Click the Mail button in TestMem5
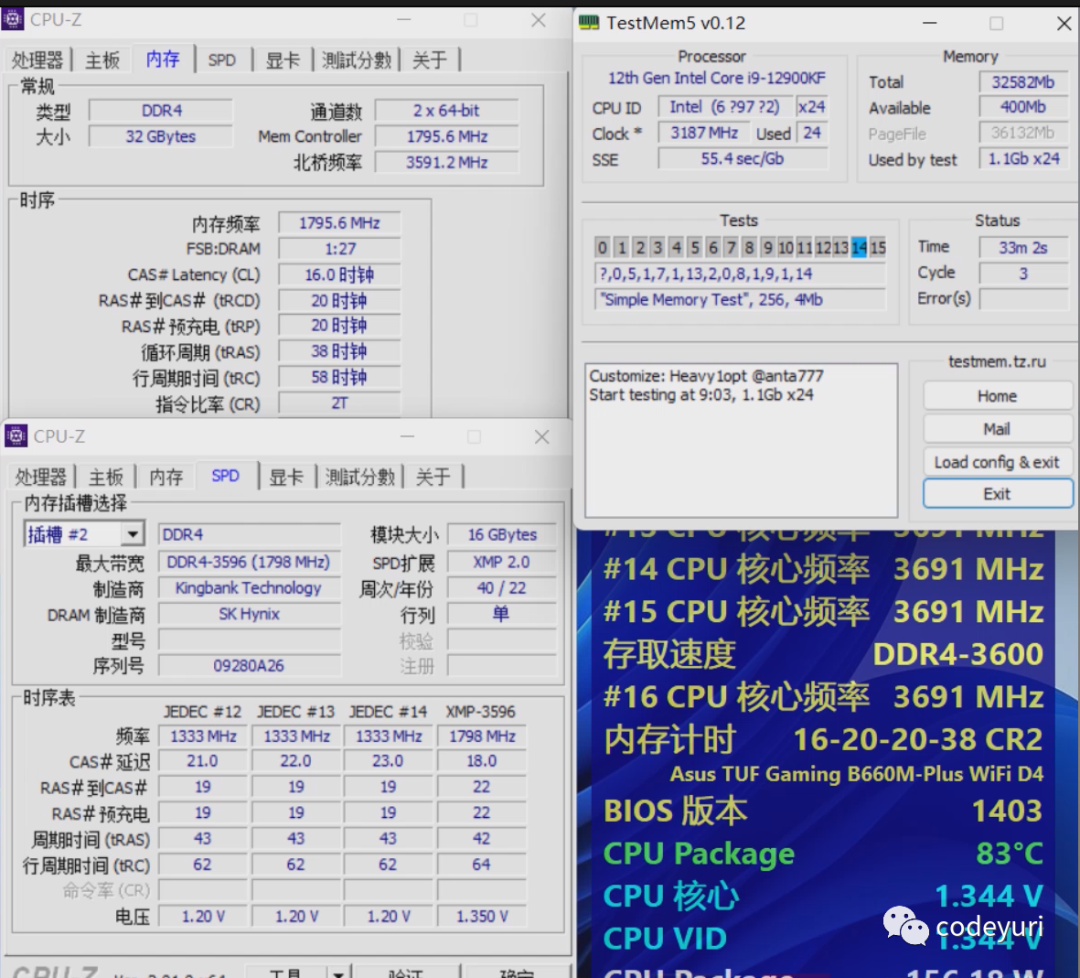The image size is (1080, 978). (997, 429)
